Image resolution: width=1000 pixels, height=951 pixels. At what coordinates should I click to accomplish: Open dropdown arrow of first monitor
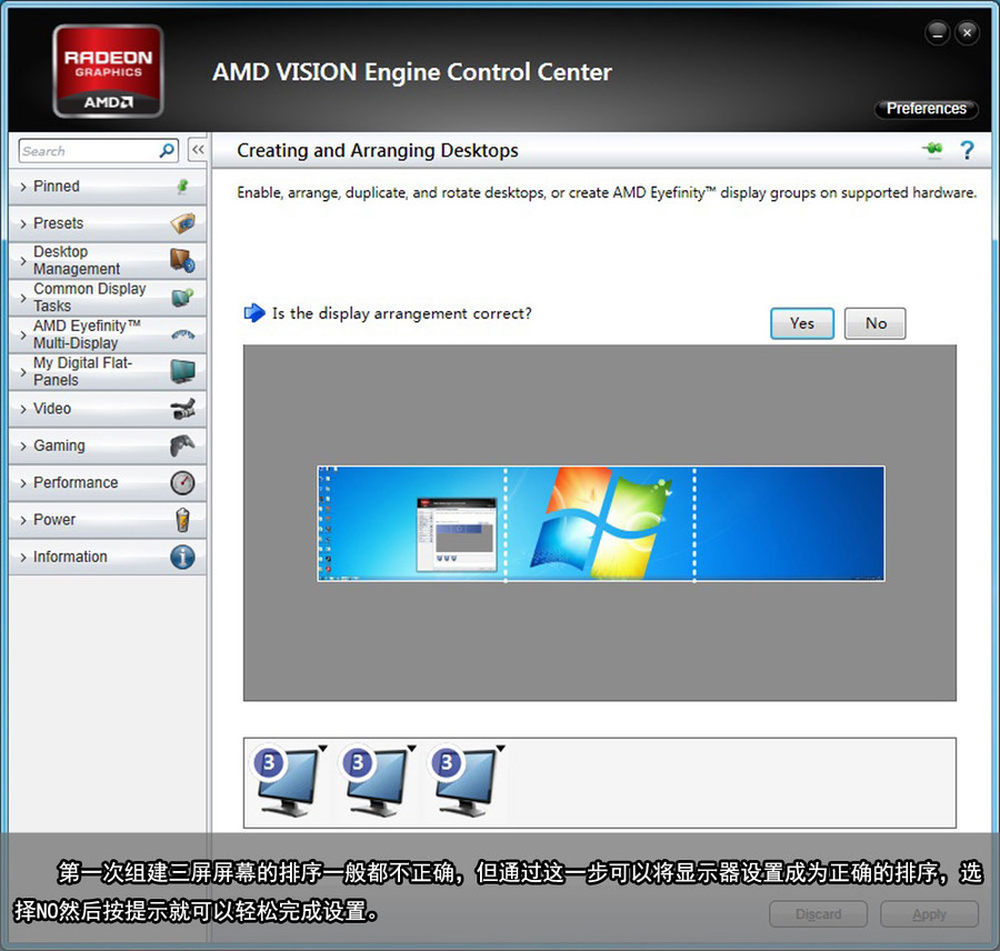tap(323, 748)
